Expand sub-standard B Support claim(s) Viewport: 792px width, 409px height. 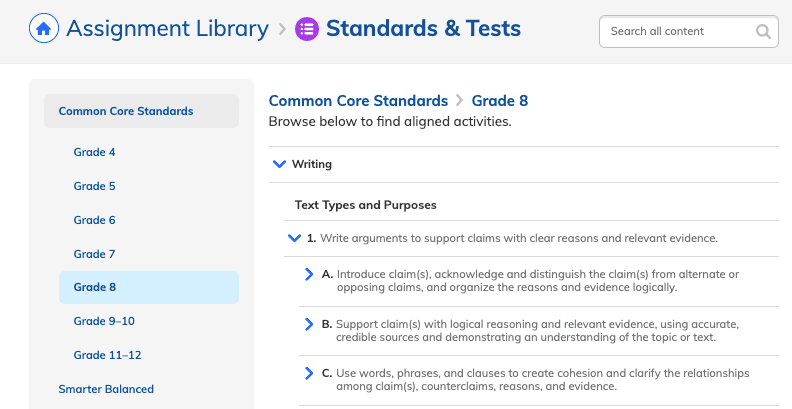[x=309, y=324]
